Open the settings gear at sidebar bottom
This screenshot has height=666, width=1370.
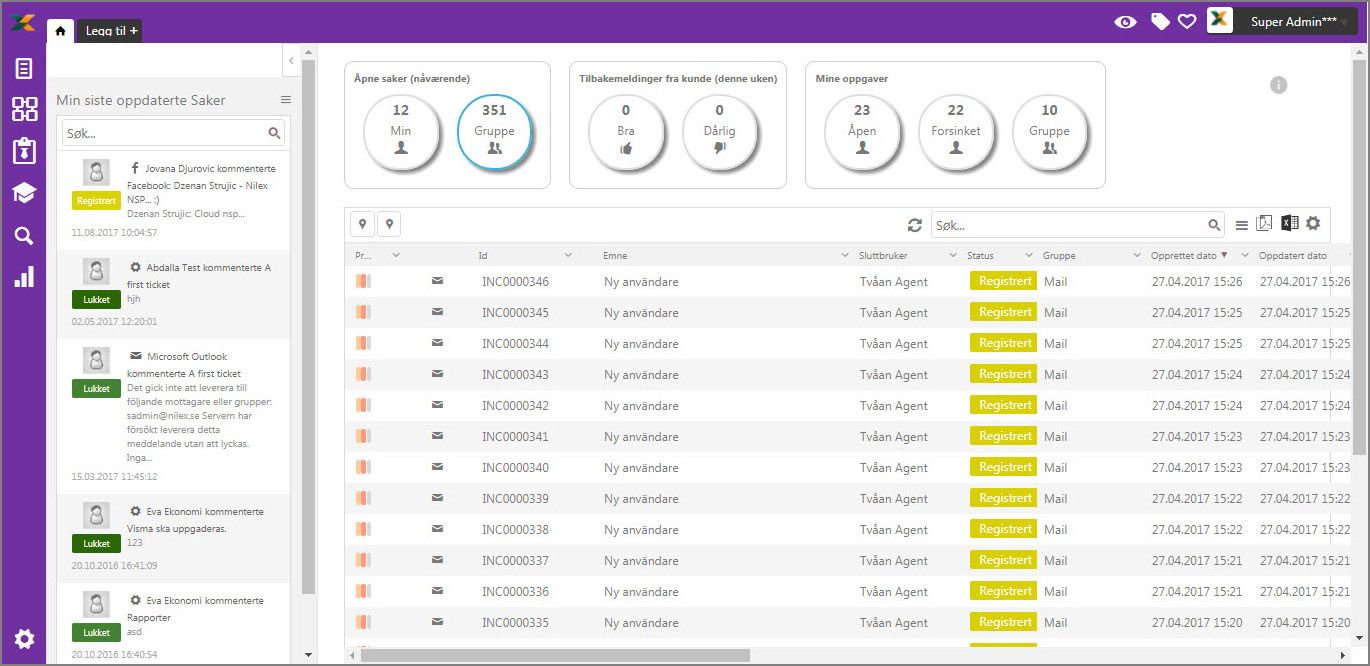tap(24, 639)
